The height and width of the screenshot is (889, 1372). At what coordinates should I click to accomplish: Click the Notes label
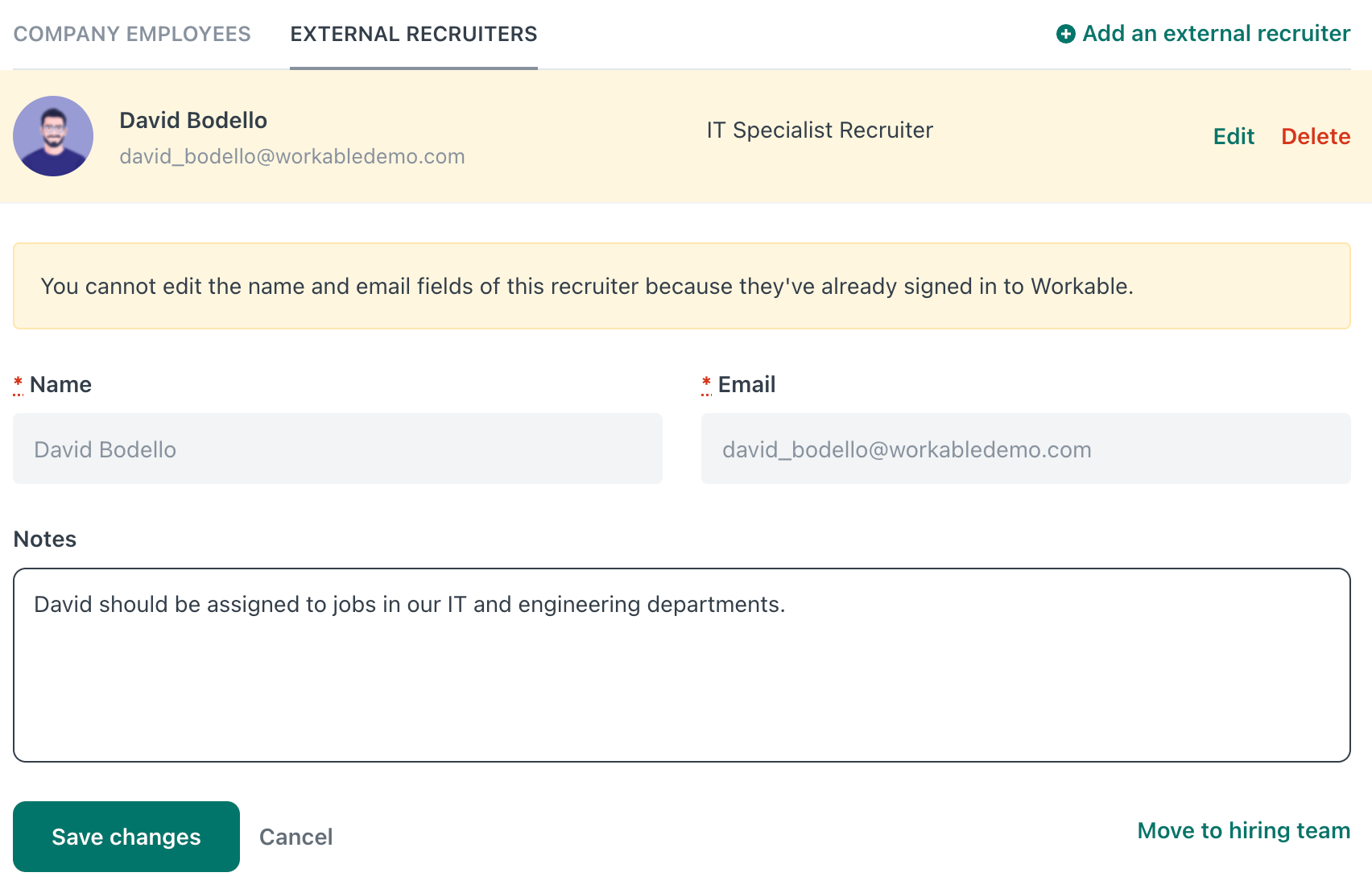click(45, 539)
